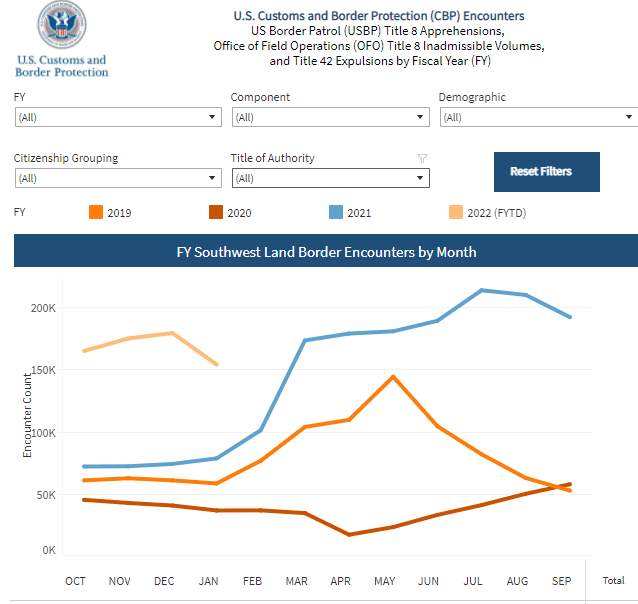Image resolution: width=638 pixels, height=604 pixels.
Task: Click the chart title FY Southwest Land Border Encounters by Month
Action: click(x=326, y=252)
